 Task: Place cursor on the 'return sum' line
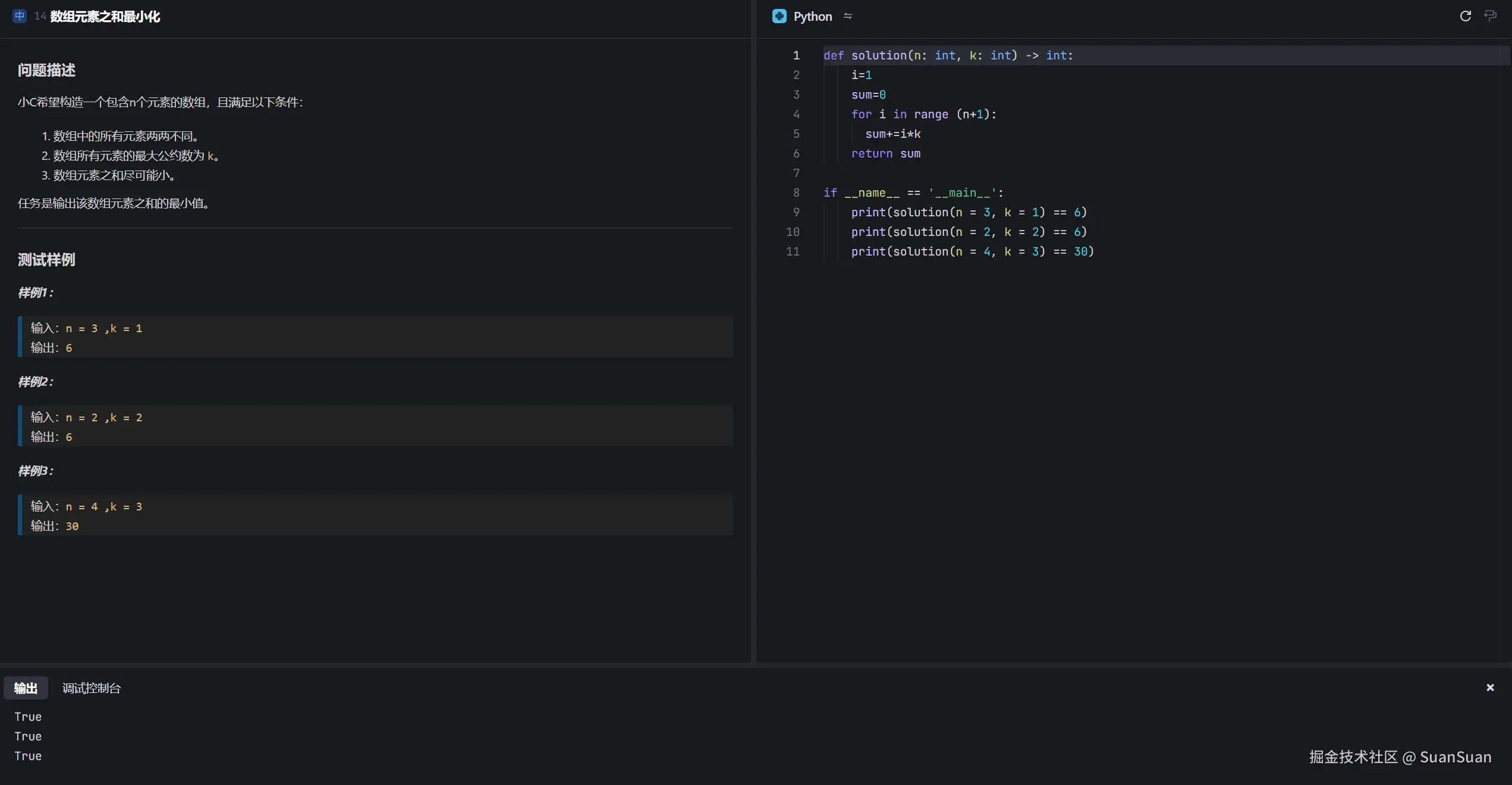click(x=885, y=154)
